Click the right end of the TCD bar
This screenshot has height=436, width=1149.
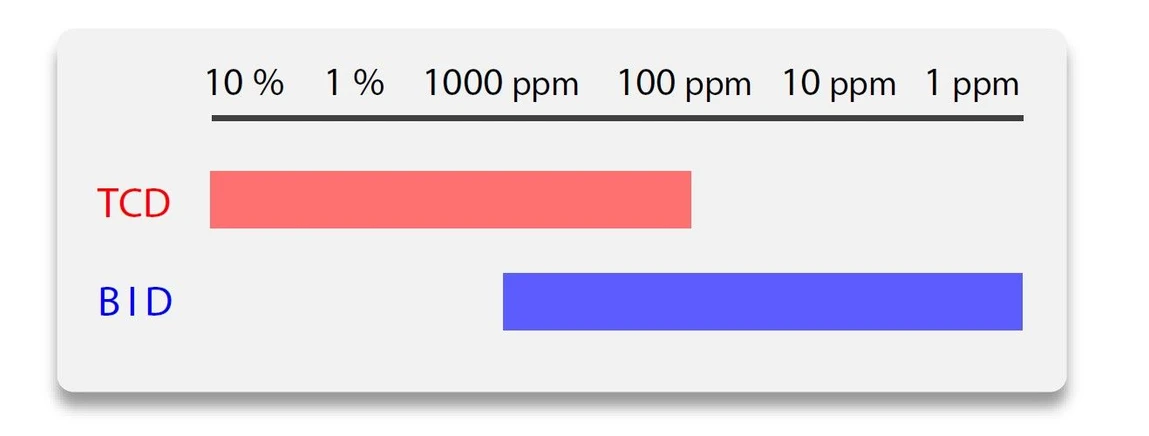pos(686,200)
